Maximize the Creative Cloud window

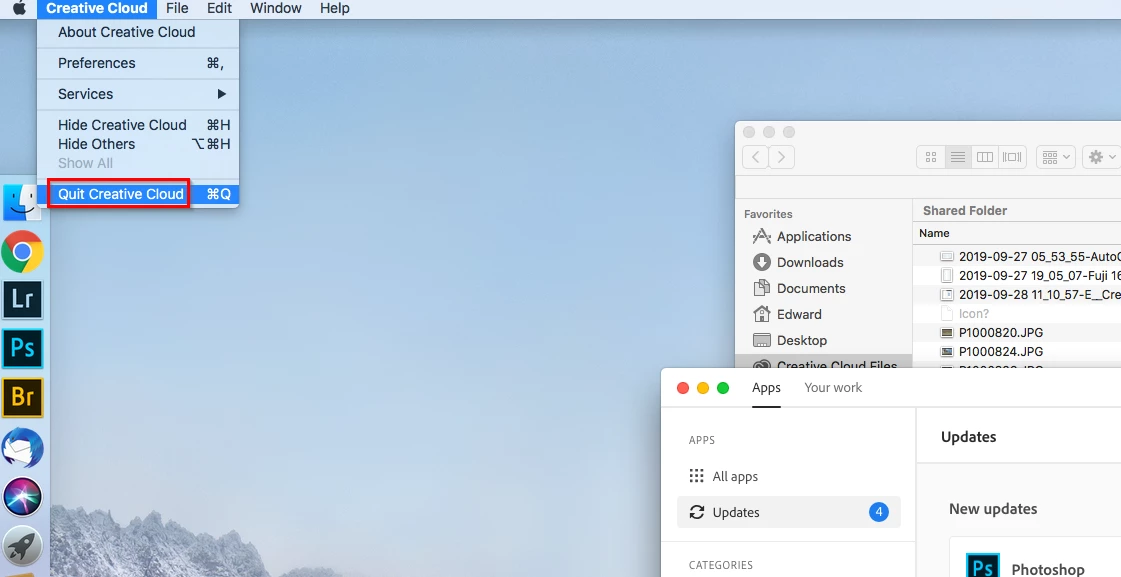[723, 388]
